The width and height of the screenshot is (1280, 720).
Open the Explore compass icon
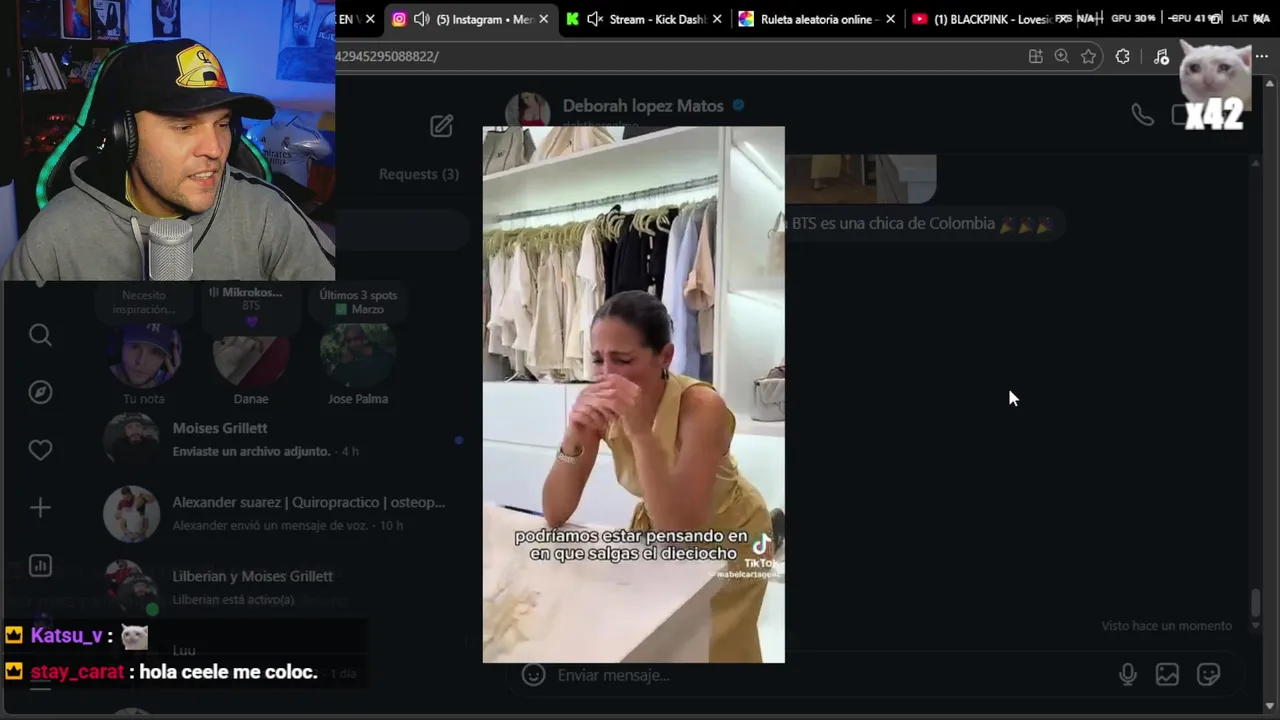tap(40, 392)
